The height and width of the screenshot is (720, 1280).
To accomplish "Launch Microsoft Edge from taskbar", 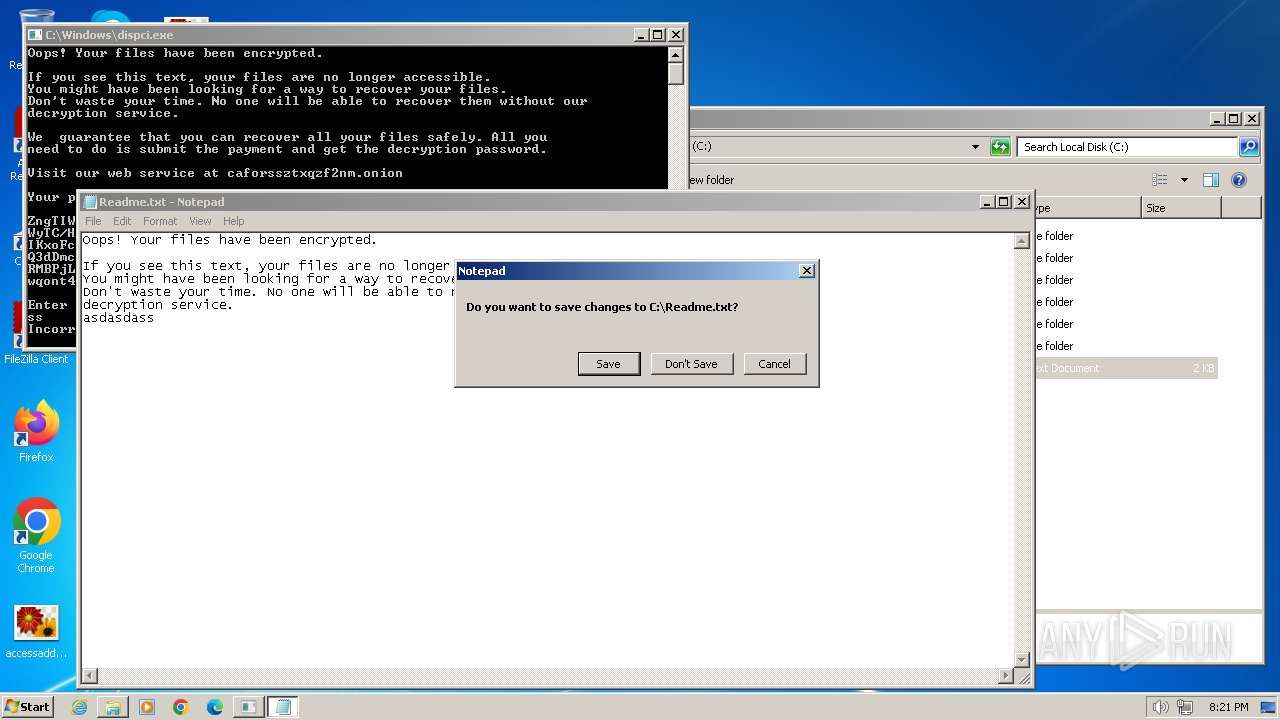I will pyautogui.click(x=215, y=707).
